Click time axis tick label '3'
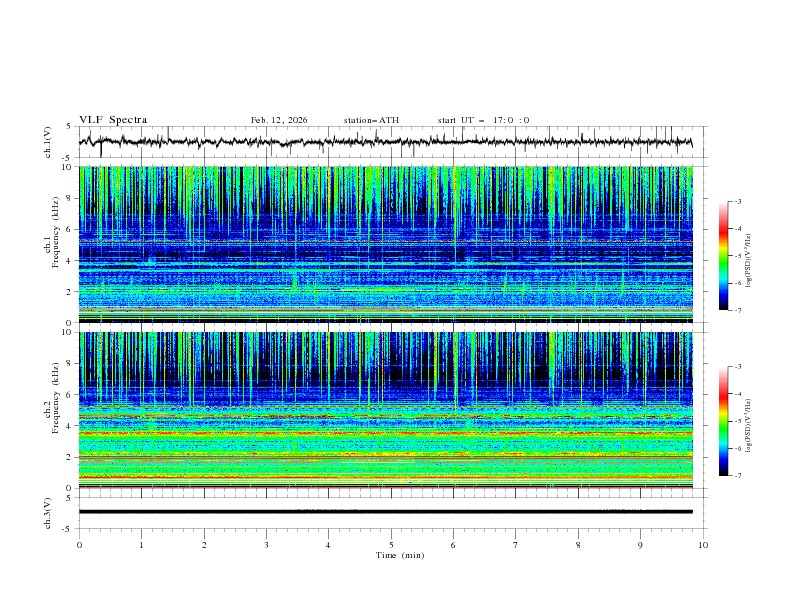The image size is (792, 612). tap(267, 545)
